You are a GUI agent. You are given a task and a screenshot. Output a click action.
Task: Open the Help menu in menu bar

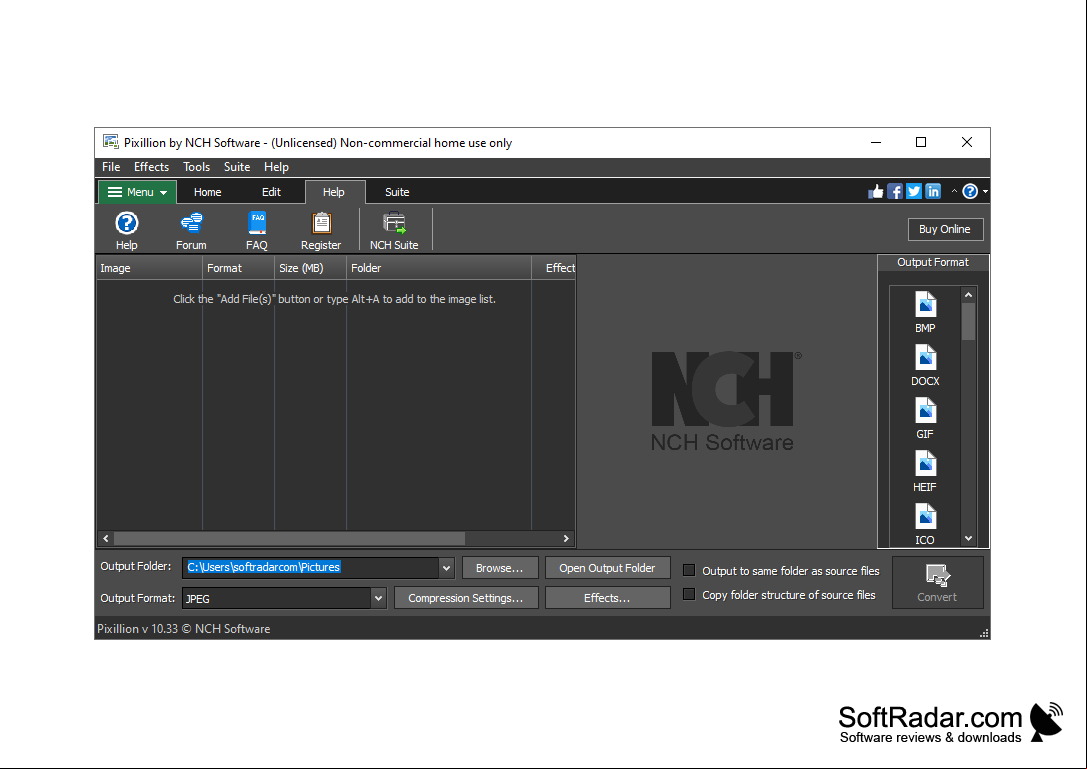point(276,167)
